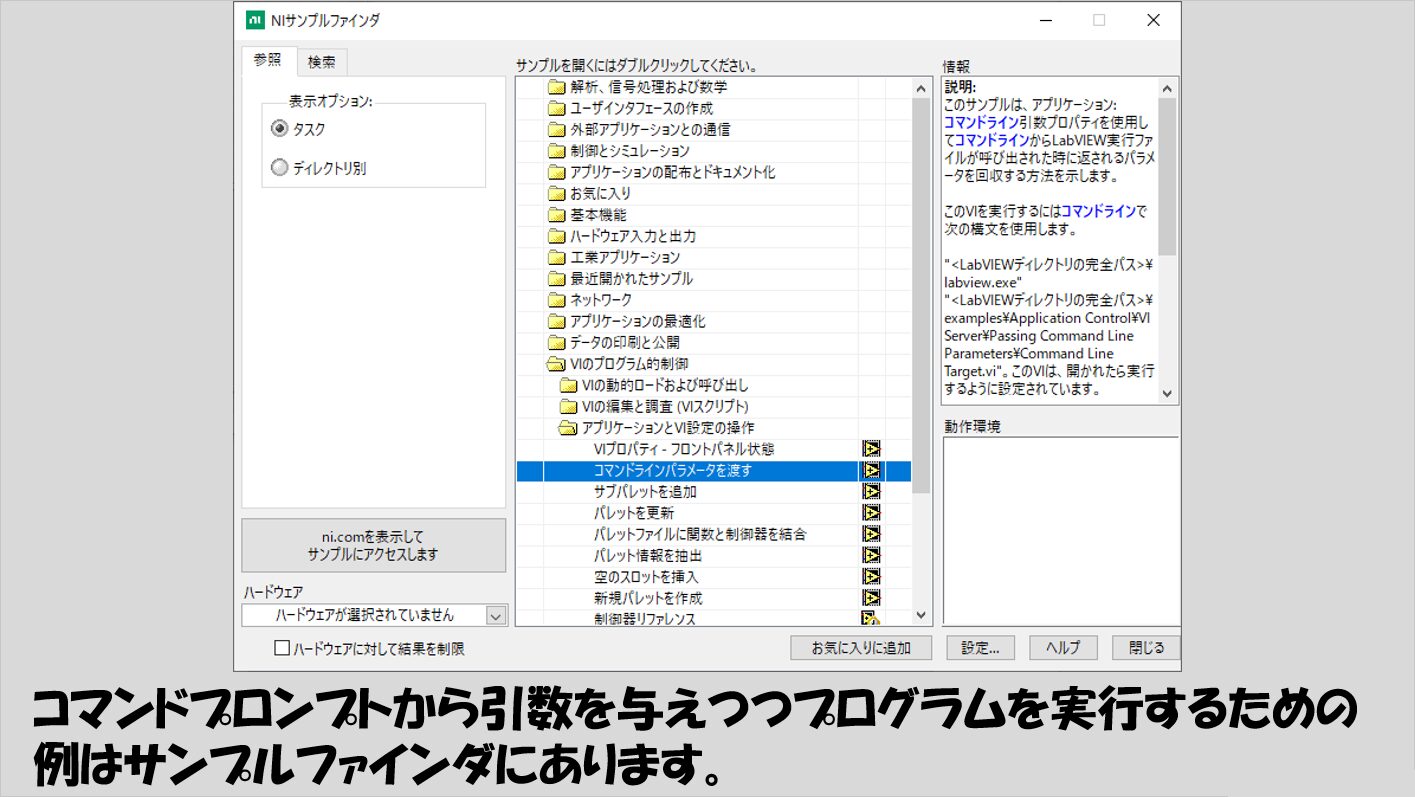Click folder icon beside 最近開かれたサンプル
The width and height of the screenshot is (1415, 797).
point(557,279)
